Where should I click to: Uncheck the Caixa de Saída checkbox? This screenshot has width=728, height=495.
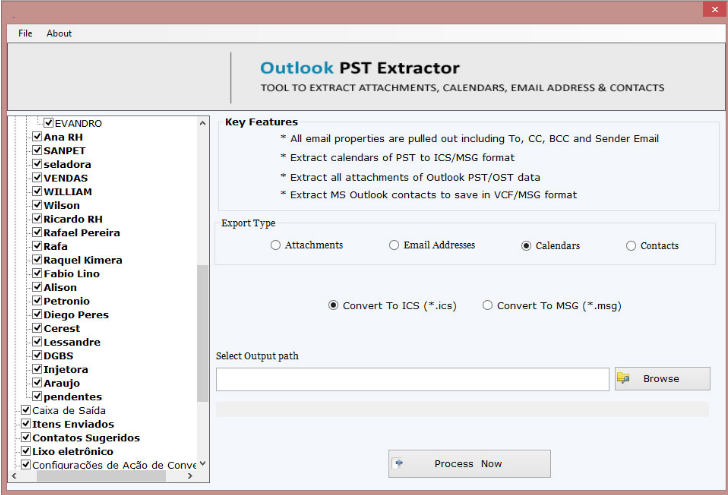click(26, 410)
